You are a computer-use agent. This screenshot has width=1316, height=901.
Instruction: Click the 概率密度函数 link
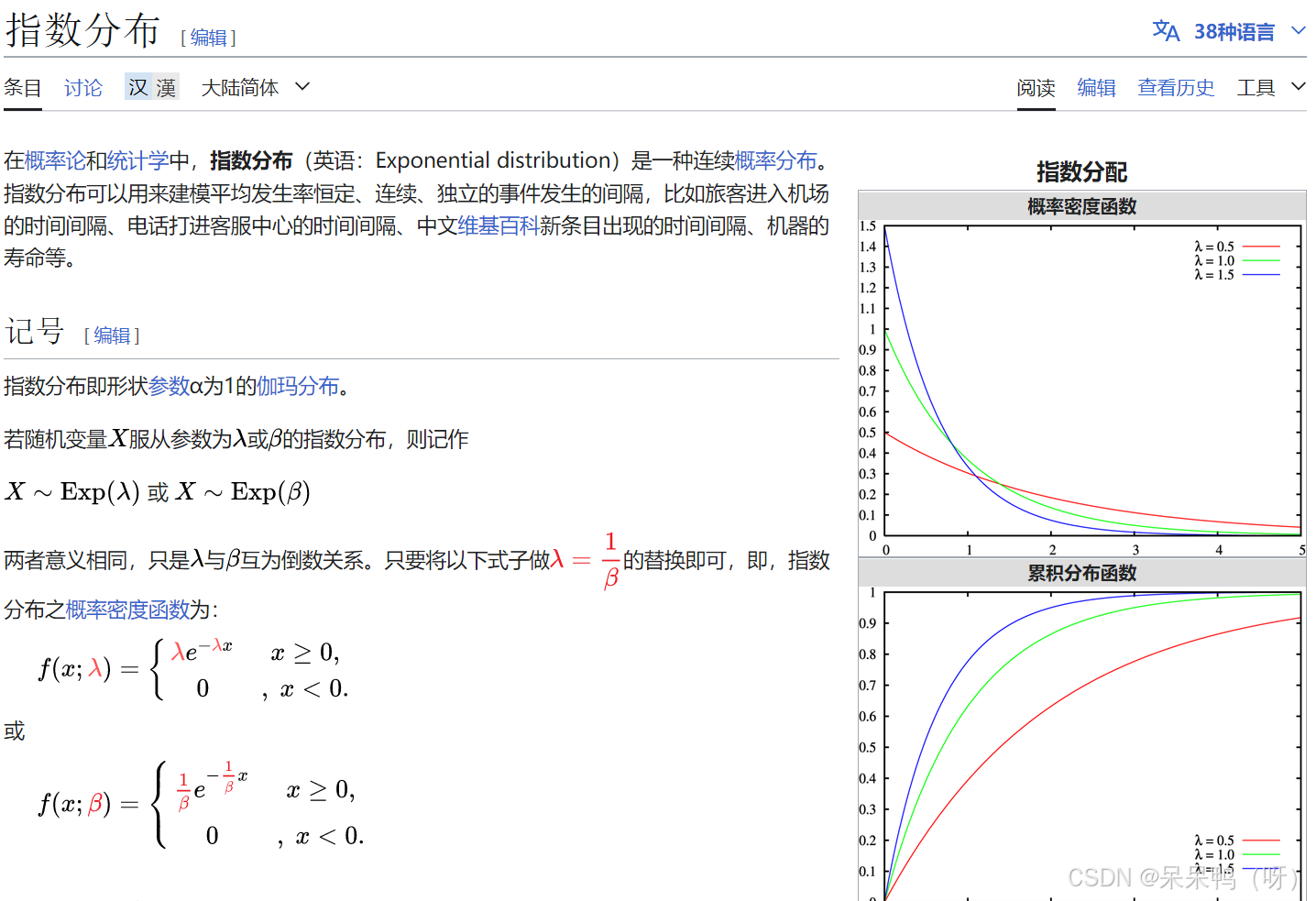click(126, 610)
